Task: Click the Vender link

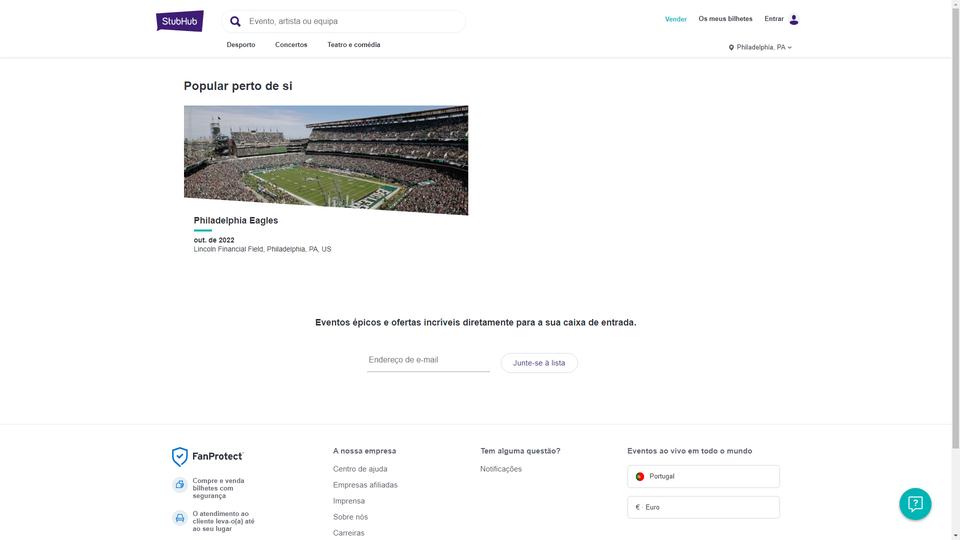Action: (675, 20)
